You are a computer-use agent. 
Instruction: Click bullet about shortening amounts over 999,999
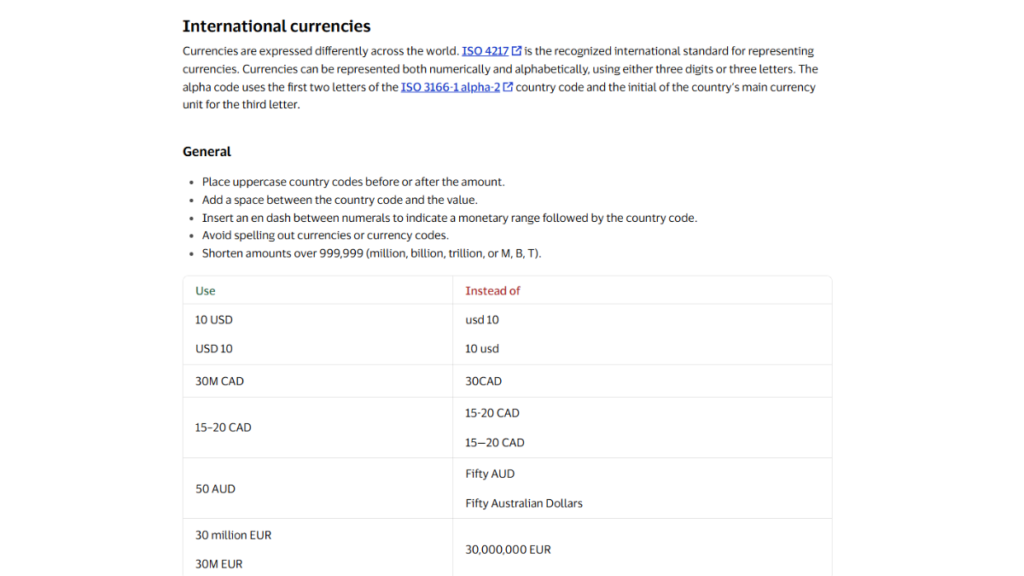[x=371, y=253]
